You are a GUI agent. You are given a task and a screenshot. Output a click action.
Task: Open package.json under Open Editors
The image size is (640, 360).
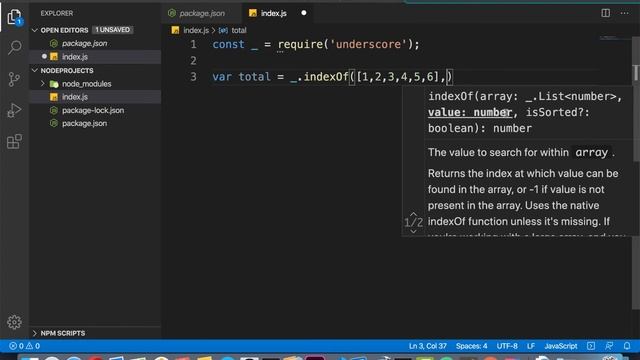pos(96,43)
